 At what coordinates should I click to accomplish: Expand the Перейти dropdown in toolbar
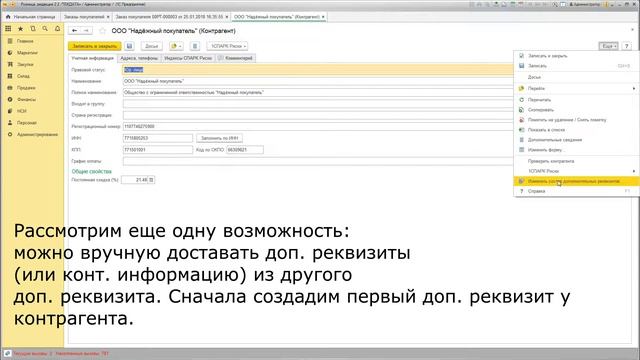[176, 46]
